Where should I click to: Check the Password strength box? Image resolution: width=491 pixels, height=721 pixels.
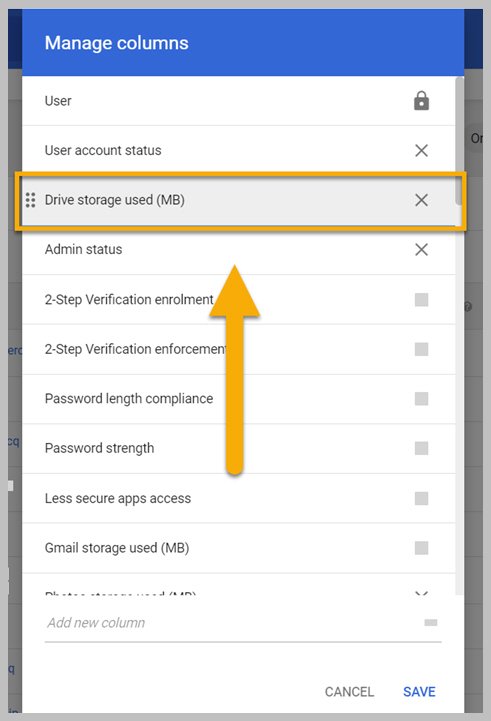[x=421, y=448]
